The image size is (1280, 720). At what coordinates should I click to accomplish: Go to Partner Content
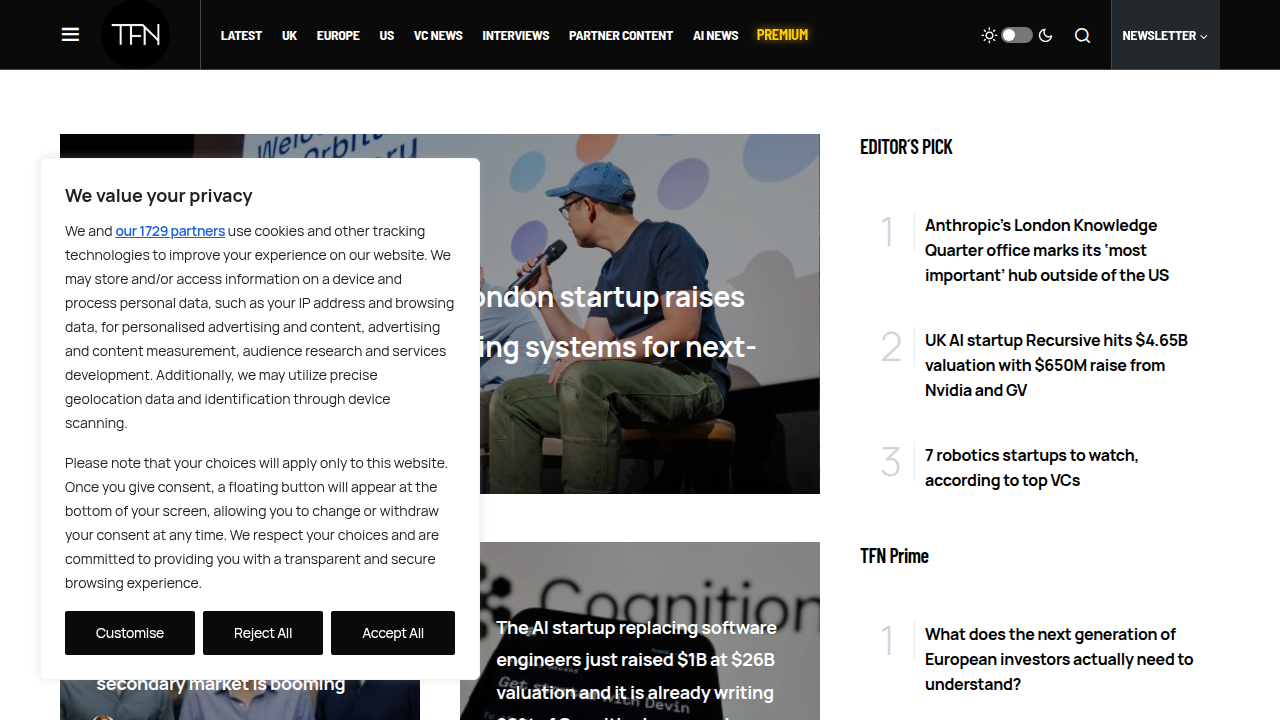[x=621, y=35]
